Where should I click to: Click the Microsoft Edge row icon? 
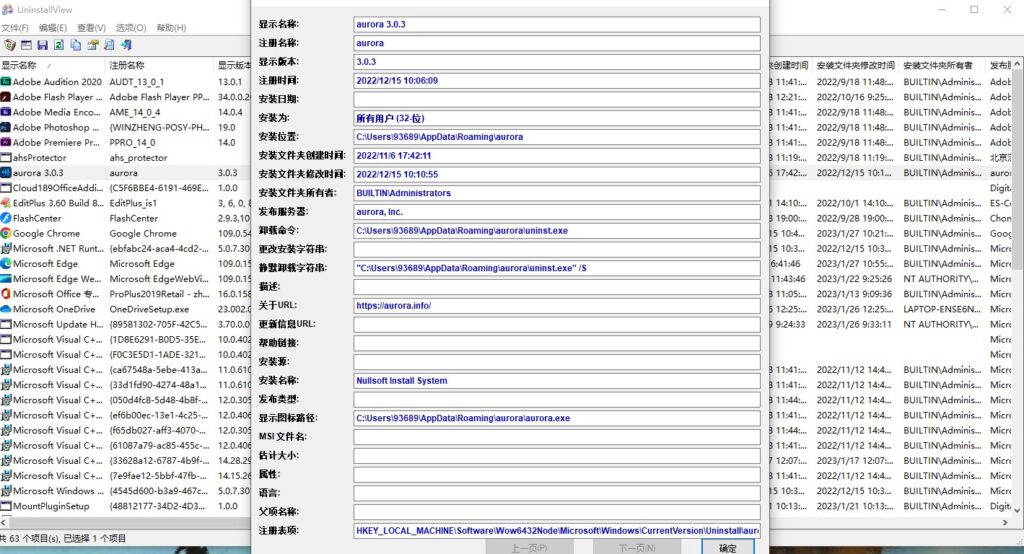pos(6,263)
